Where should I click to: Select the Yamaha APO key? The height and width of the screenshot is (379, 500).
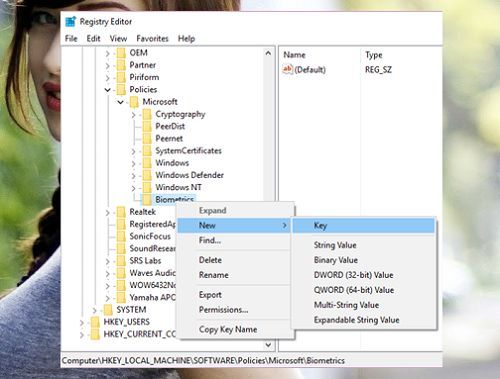pos(152,297)
